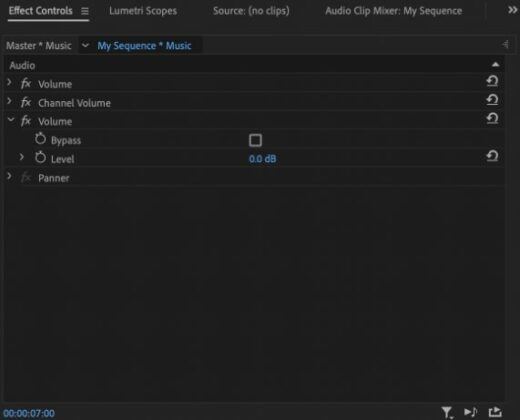Expand the Level parameter
Screen dimensions: 520x420
click(x=22, y=157)
